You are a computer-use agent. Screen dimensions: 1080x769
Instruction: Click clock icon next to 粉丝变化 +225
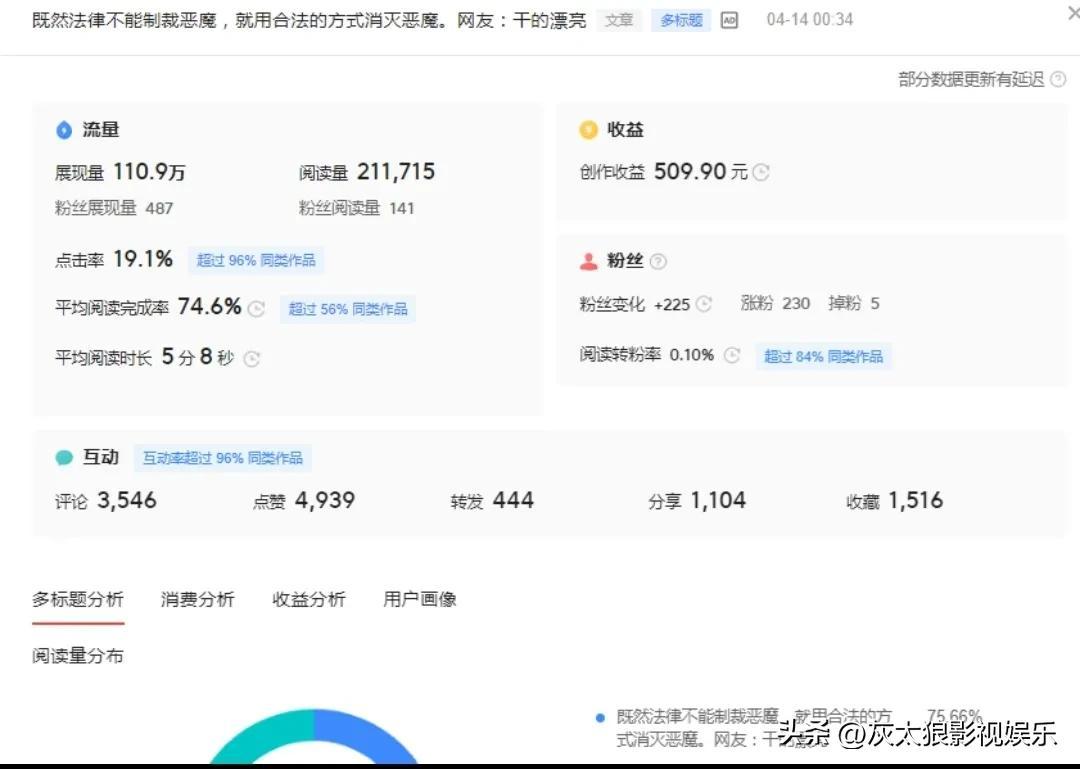[x=704, y=304]
